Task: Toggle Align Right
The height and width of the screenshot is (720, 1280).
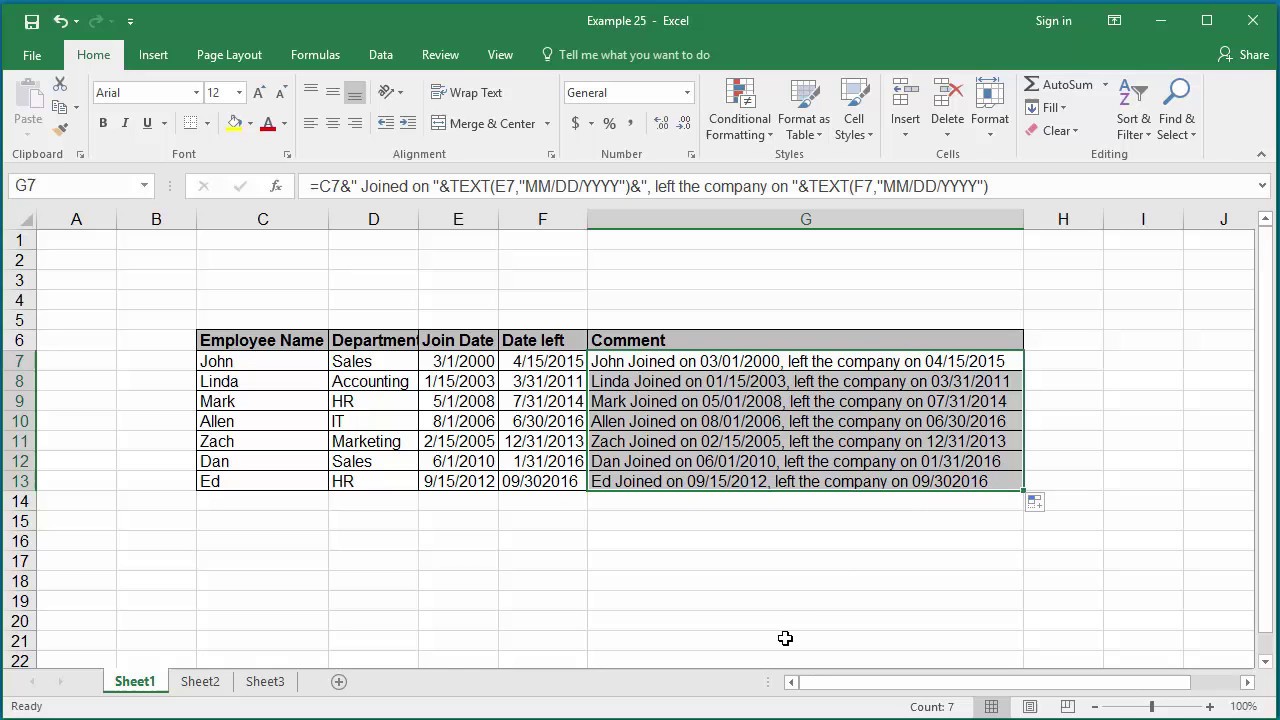Action: [355, 123]
